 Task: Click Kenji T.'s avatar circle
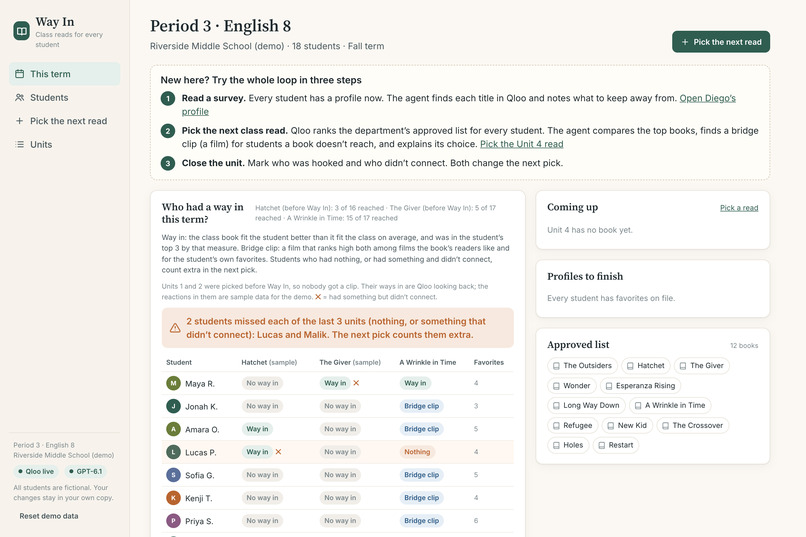173,498
